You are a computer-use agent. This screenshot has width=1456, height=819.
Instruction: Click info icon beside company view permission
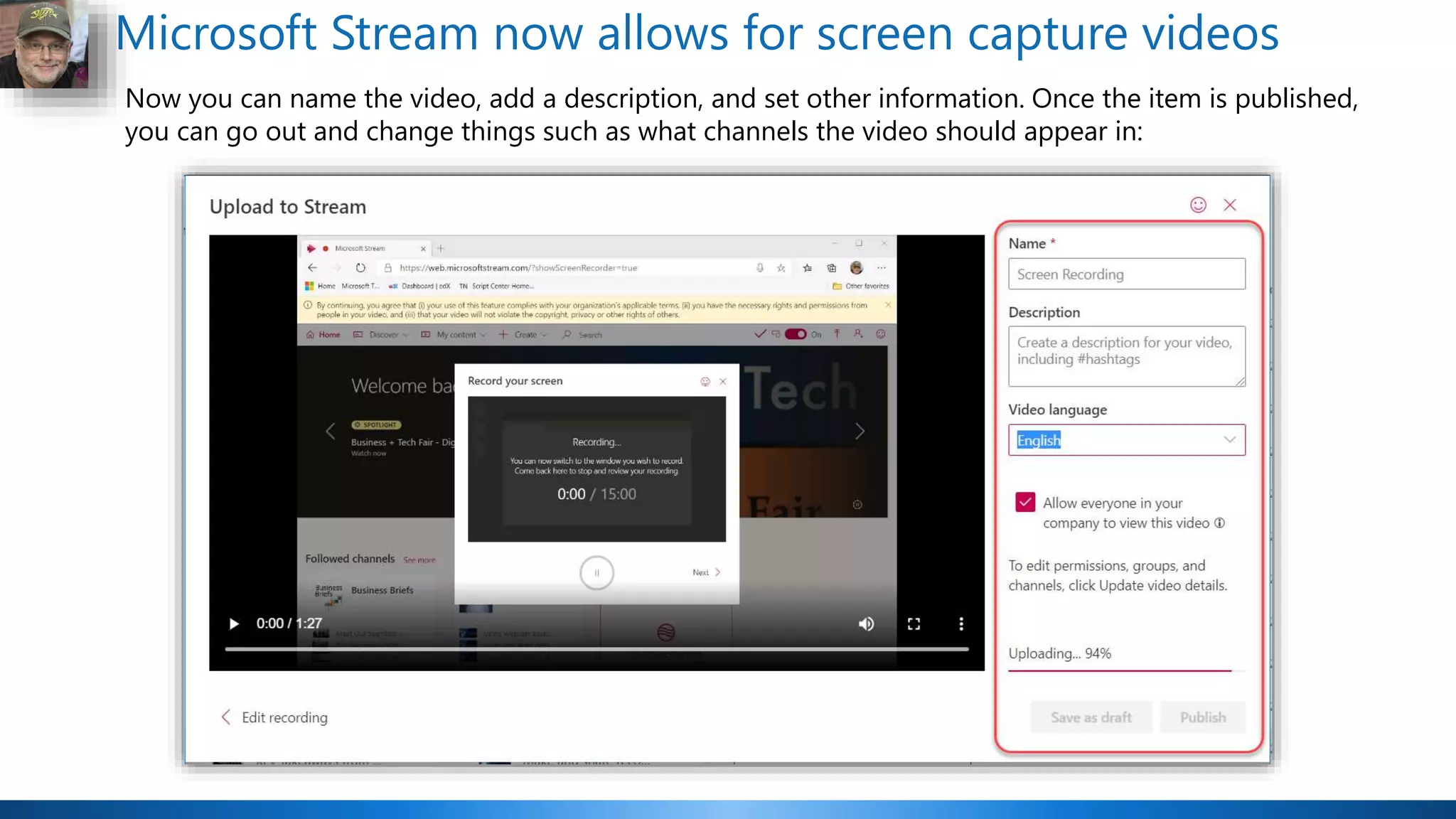tap(1220, 523)
